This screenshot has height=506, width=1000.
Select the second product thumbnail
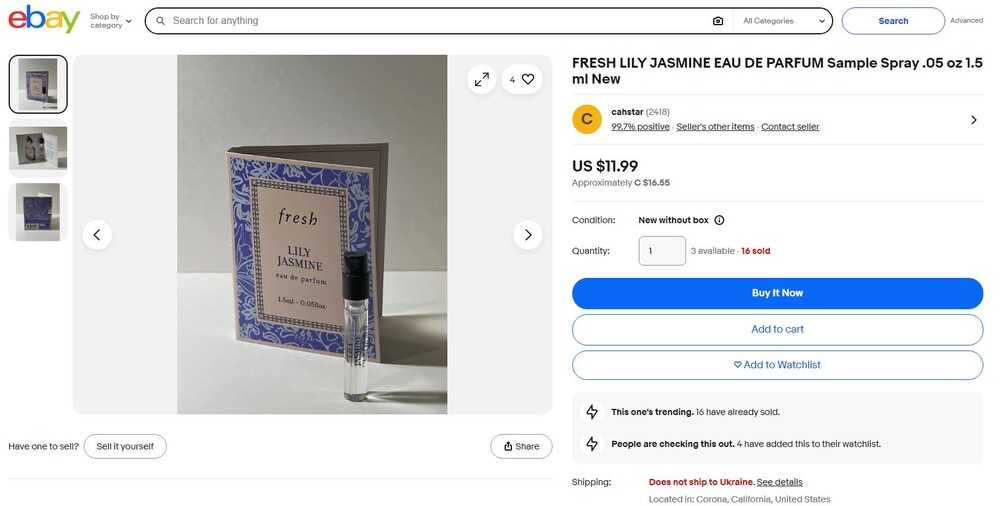[x=38, y=148]
